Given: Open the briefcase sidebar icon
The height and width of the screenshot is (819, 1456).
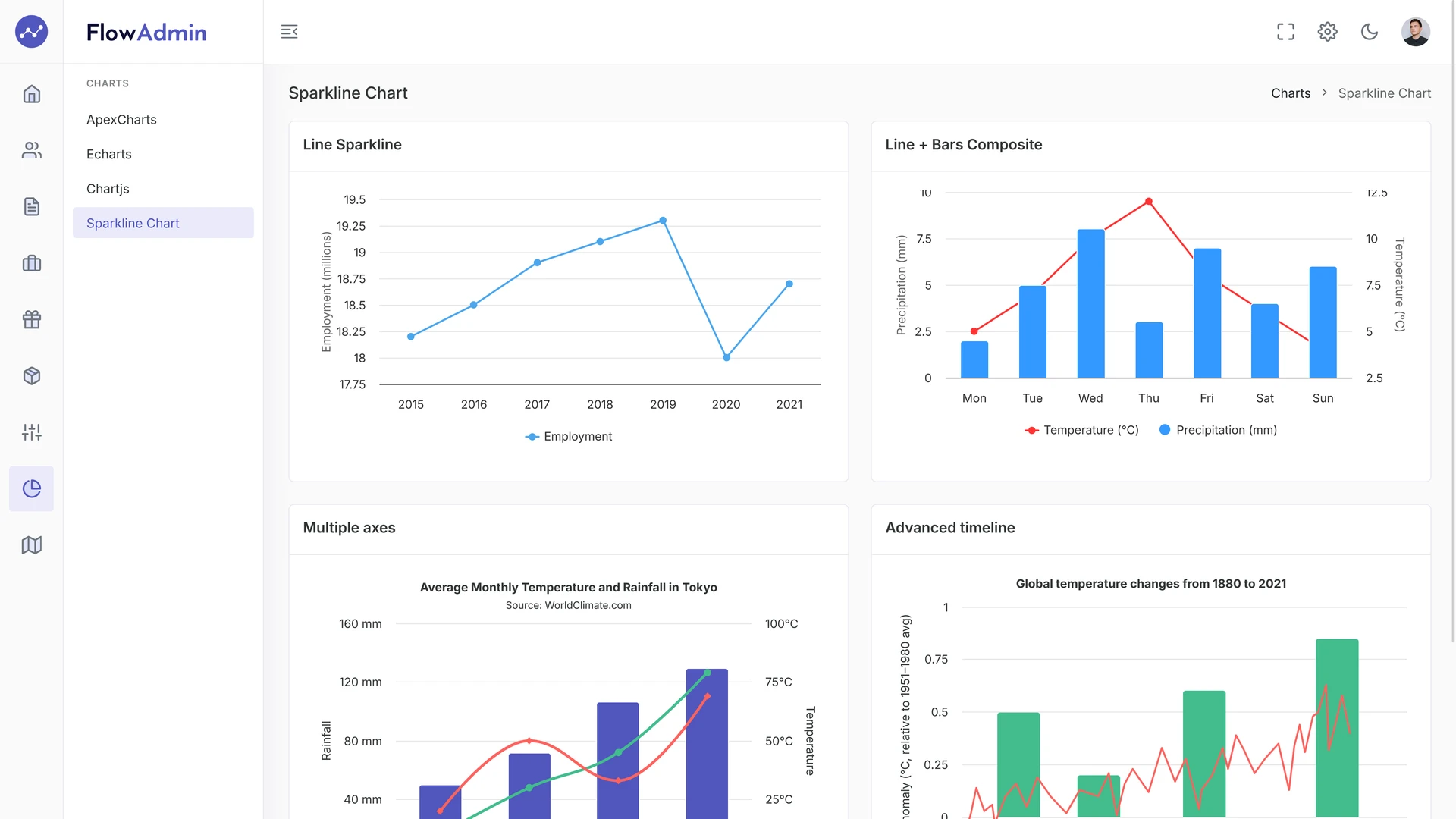Looking at the screenshot, I should pyautogui.click(x=31, y=263).
